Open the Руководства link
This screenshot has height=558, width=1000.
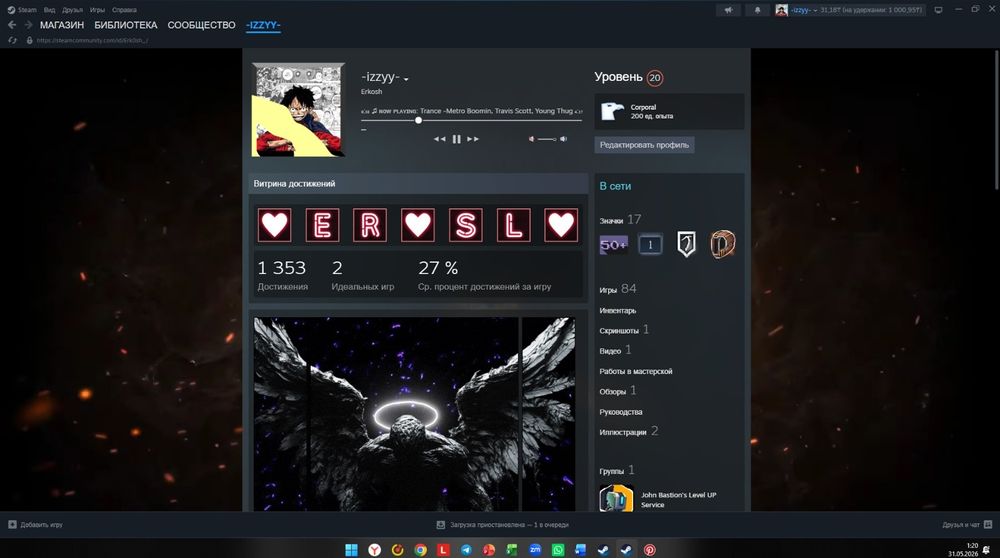tap(621, 412)
